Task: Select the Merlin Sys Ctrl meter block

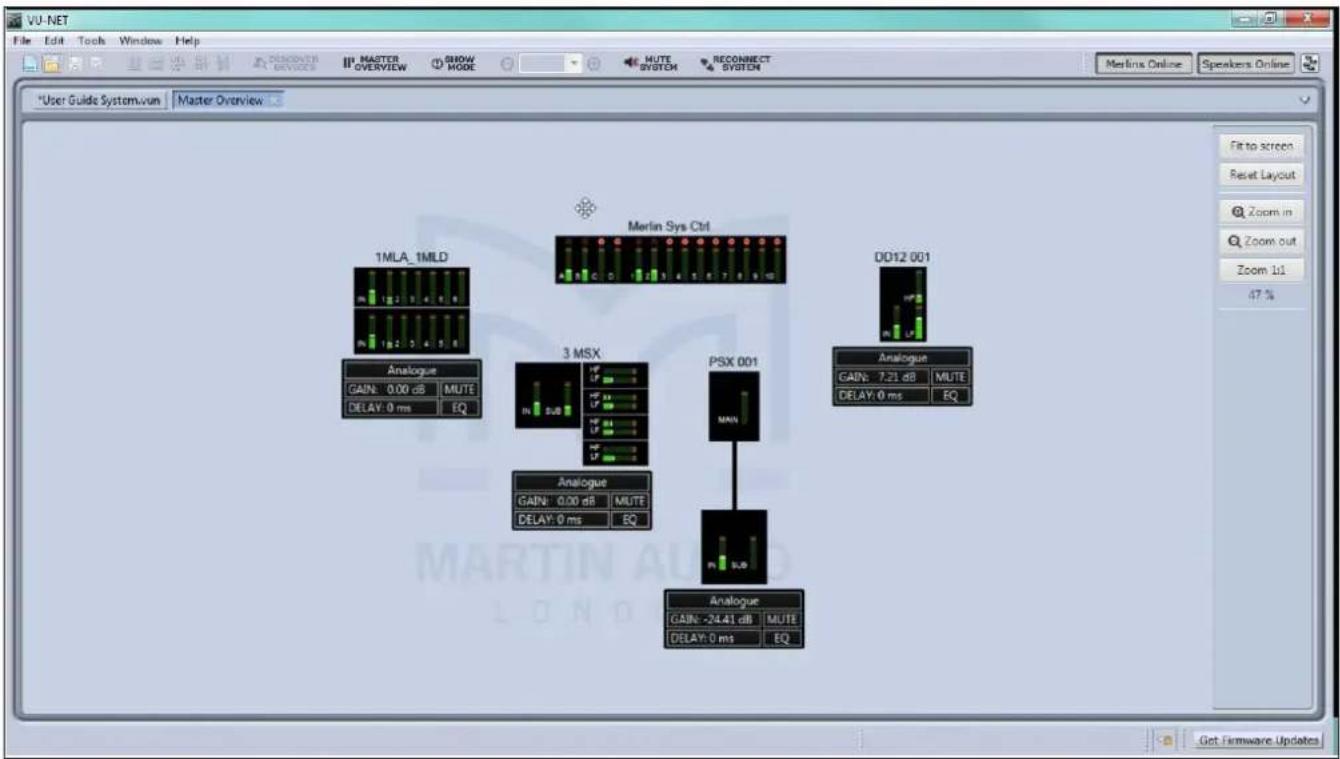Action: click(x=670, y=259)
